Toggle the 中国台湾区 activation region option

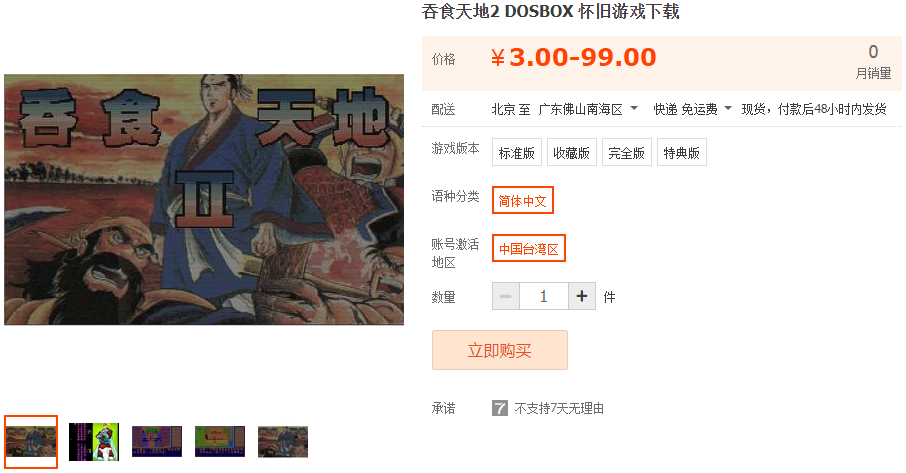(x=529, y=248)
